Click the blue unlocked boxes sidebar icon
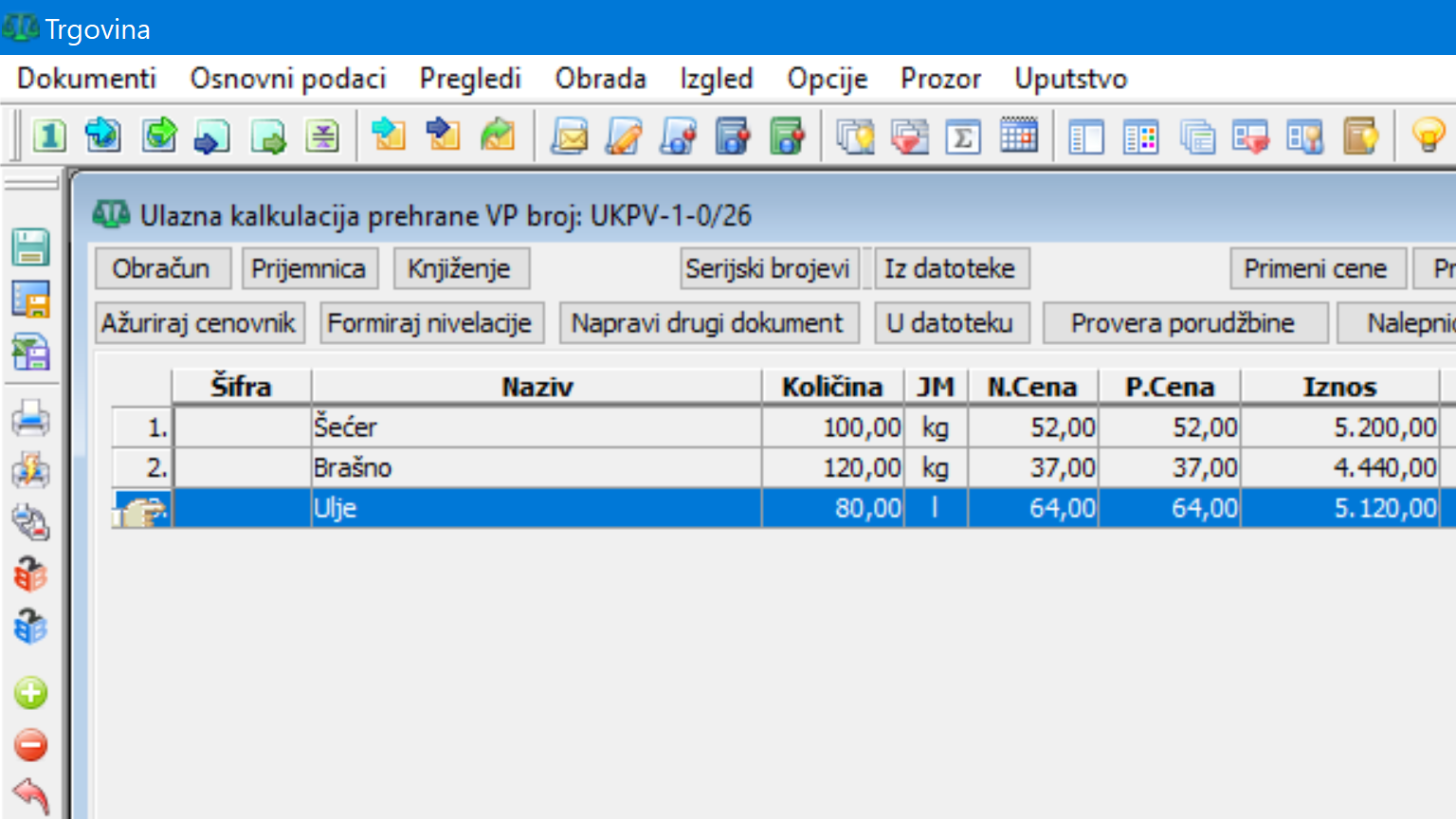The image size is (1456, 819). (x=30, y=627)
